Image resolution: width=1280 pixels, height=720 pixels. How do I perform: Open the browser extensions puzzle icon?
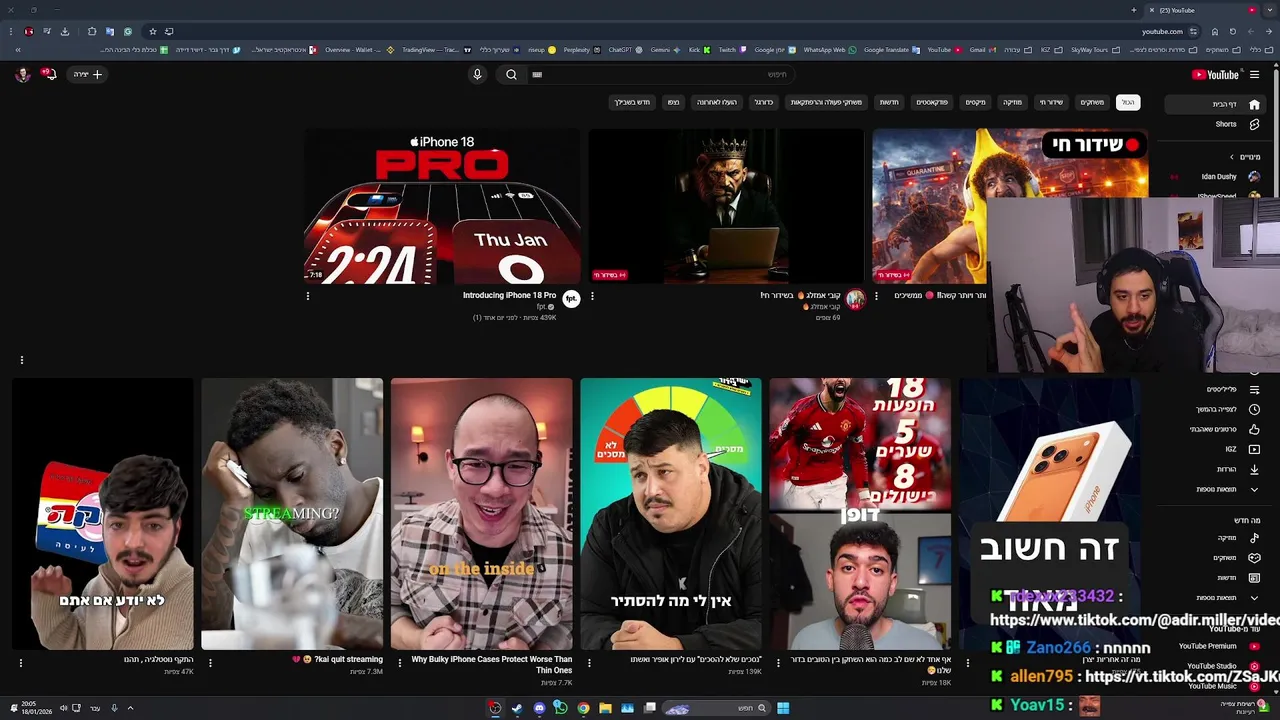[x=91, y=31]
